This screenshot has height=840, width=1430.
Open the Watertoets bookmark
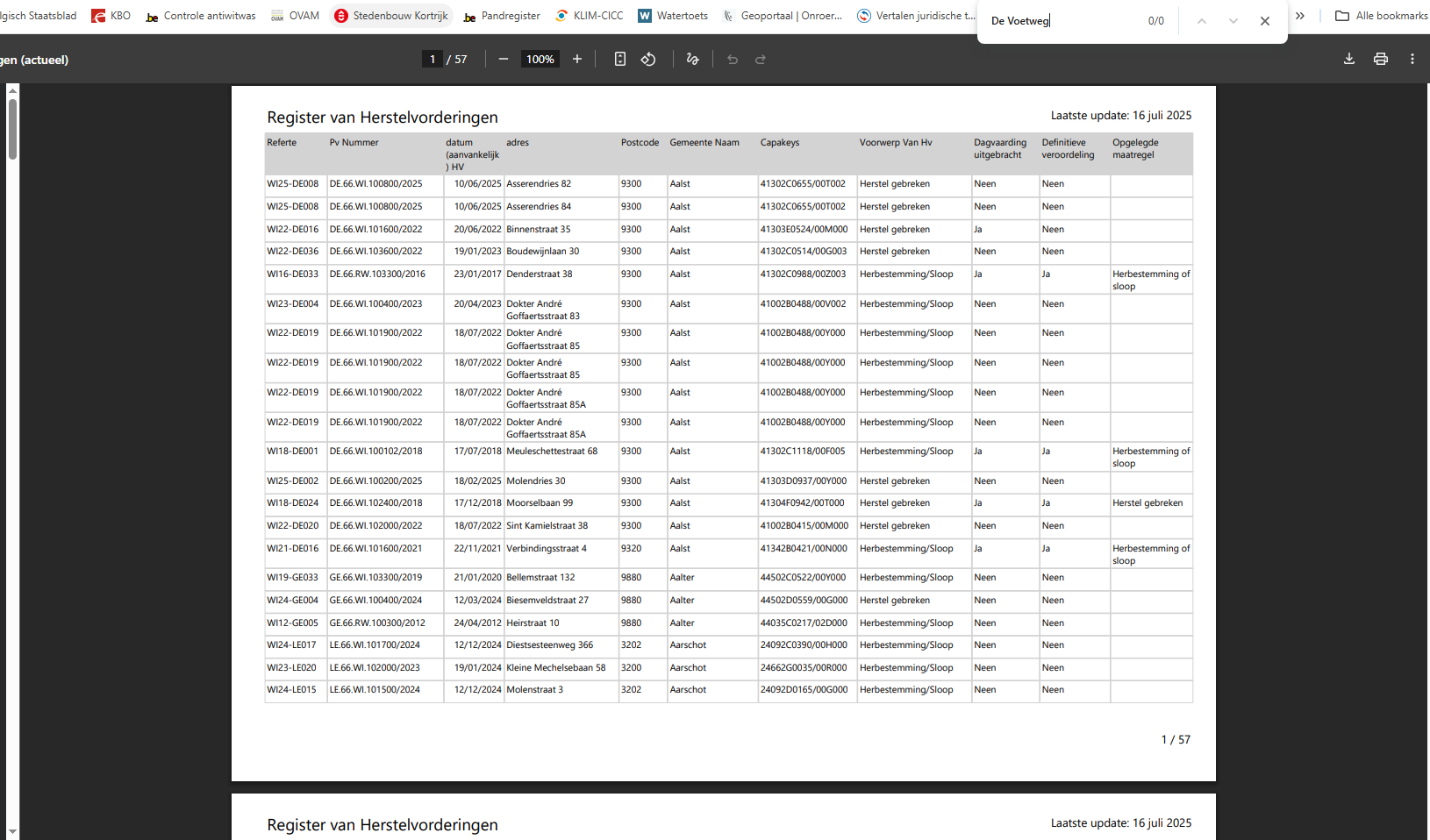673,16
